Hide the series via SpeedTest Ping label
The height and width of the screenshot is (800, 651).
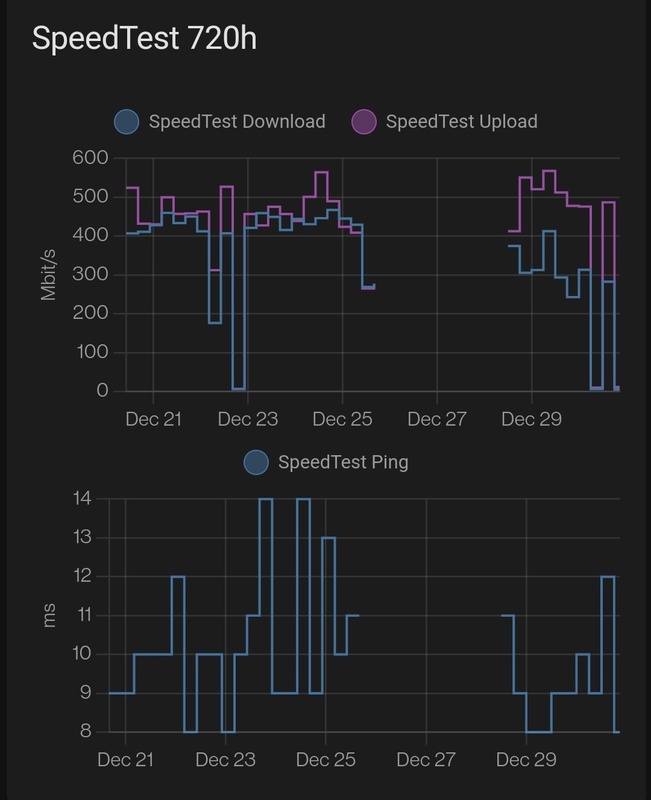343,462
